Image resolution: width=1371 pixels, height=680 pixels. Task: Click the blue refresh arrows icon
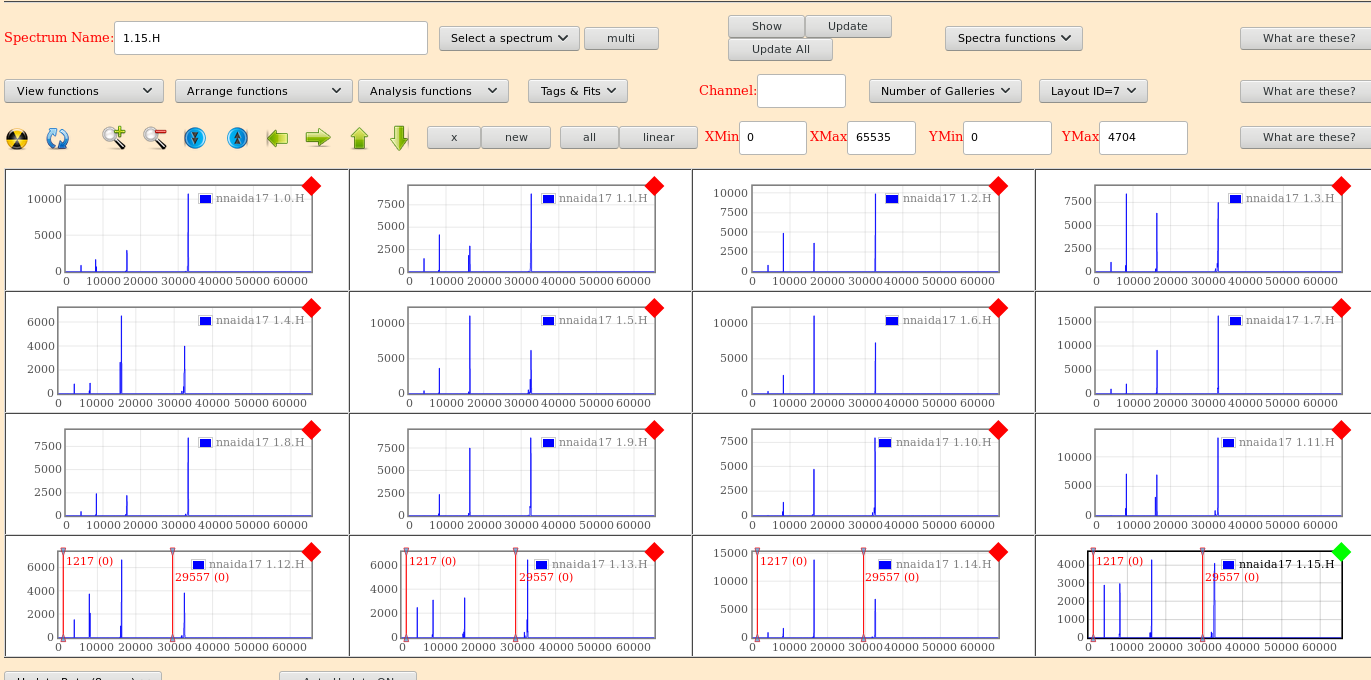(x=58, y=138)
